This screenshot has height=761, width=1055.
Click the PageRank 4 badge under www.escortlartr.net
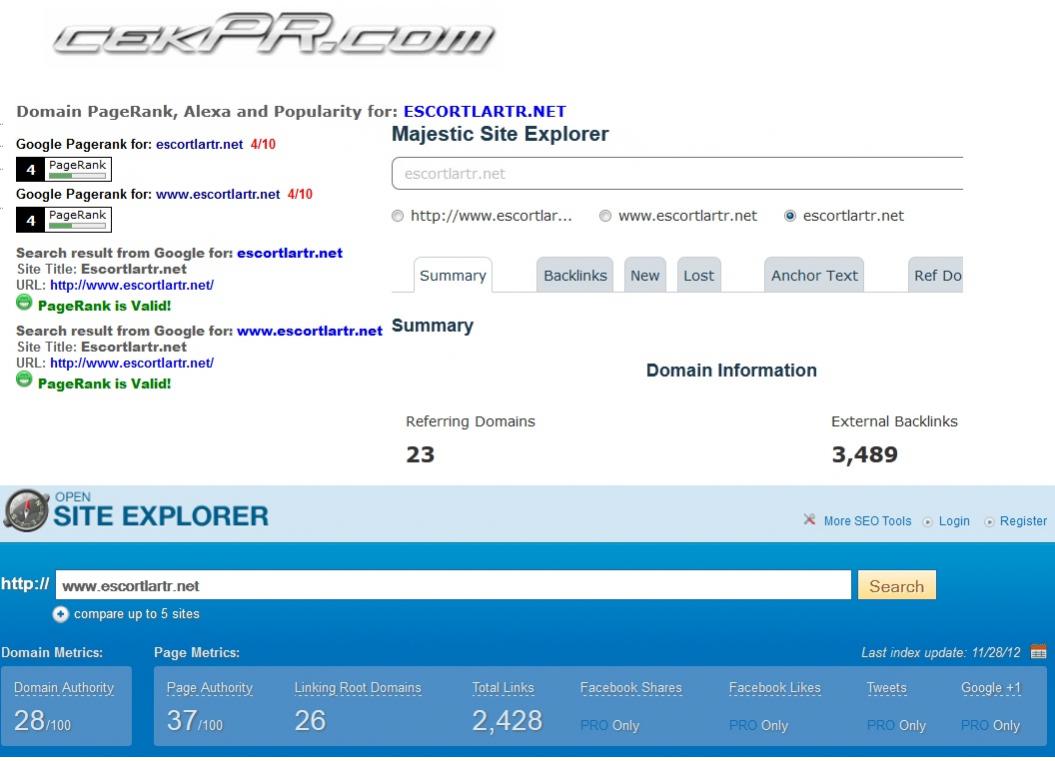coord(64,219)
